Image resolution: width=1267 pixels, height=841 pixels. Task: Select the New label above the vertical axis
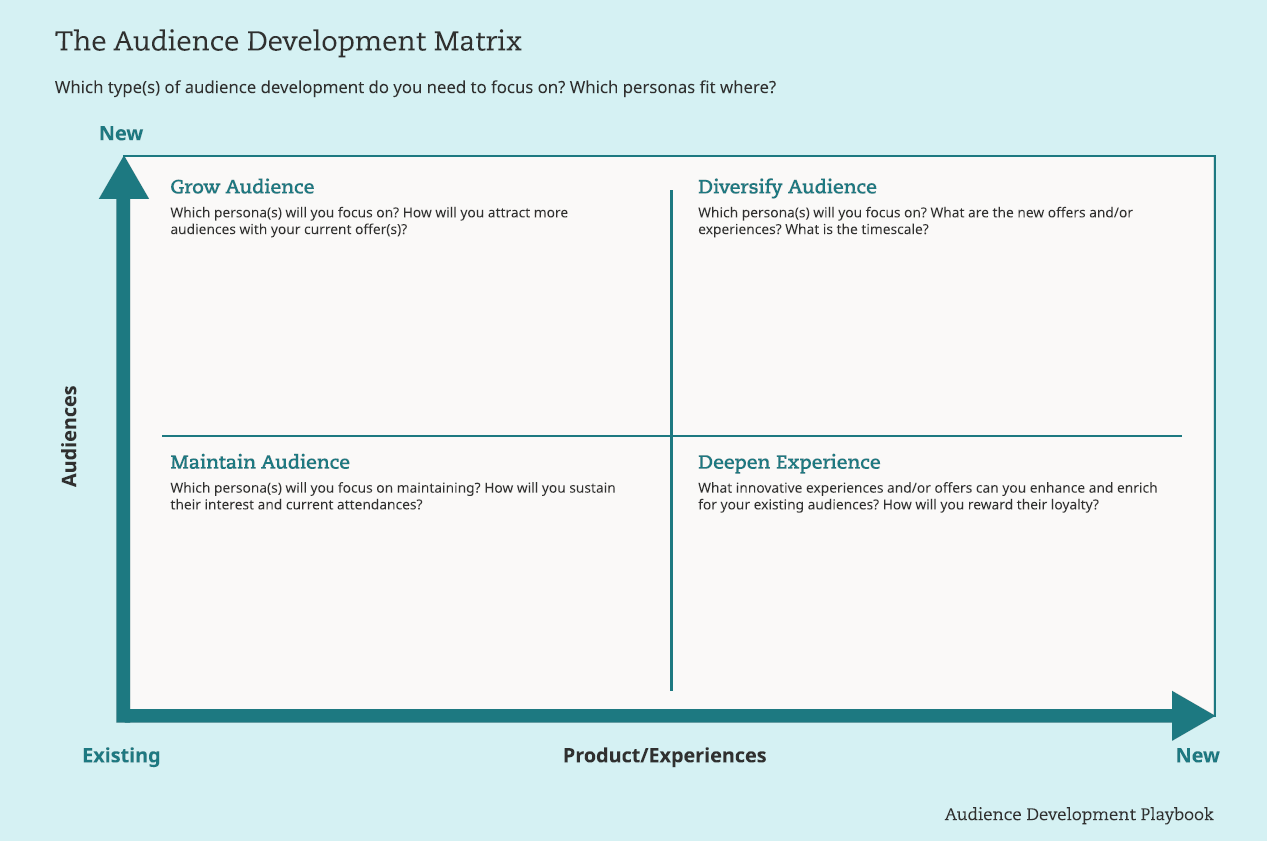coord(121,134)
